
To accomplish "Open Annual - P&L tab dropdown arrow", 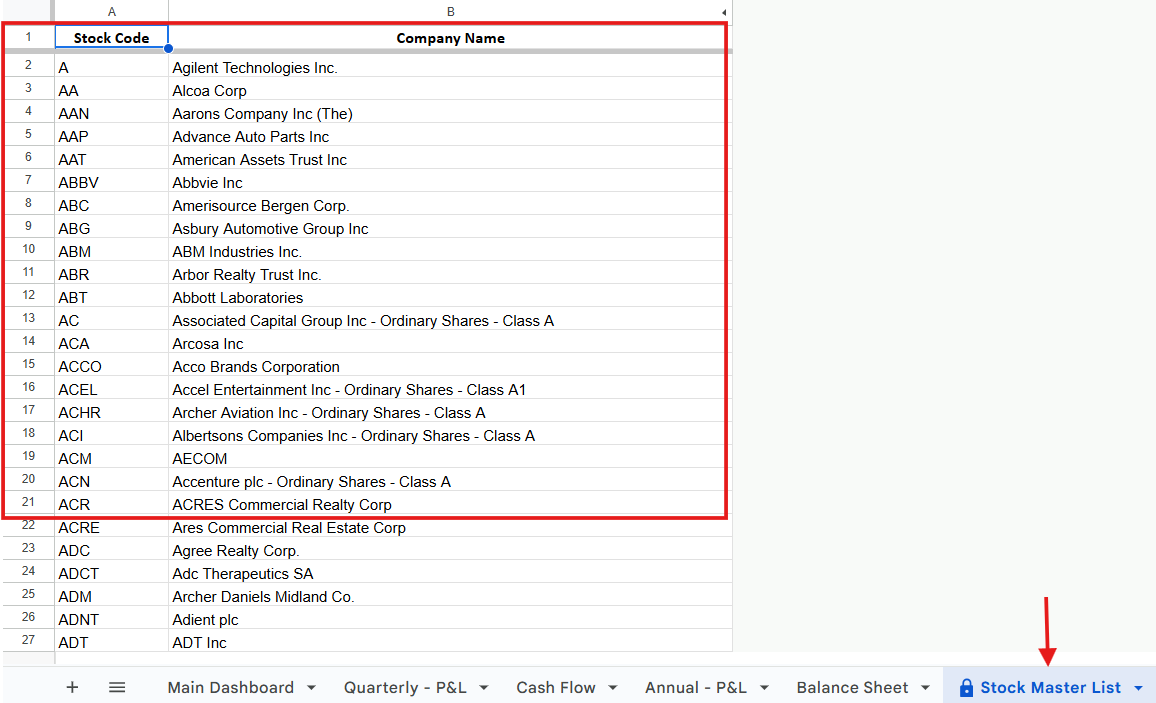I will (x=765, y=688).
